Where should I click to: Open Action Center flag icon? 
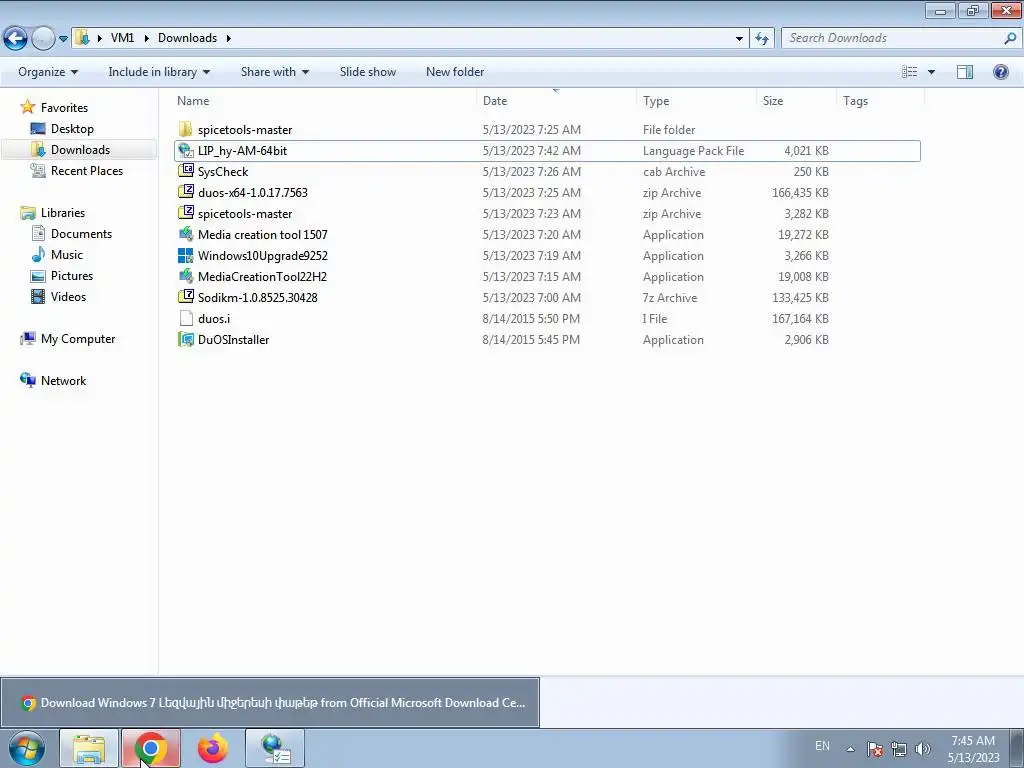875,748
